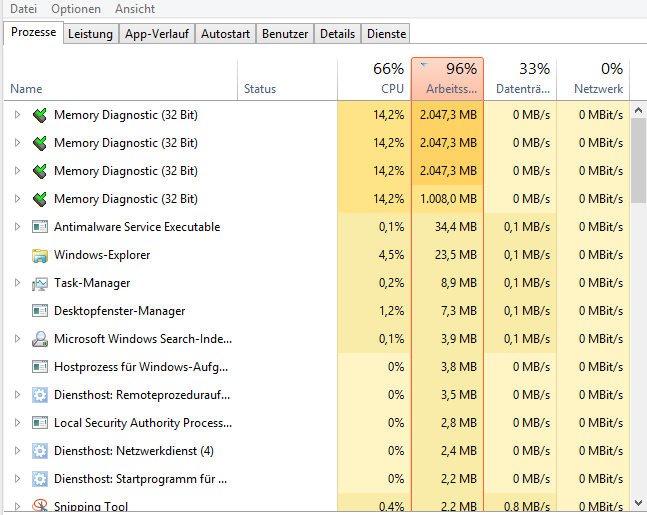Click the Local Security Authority Process icon

coord(40,423)
